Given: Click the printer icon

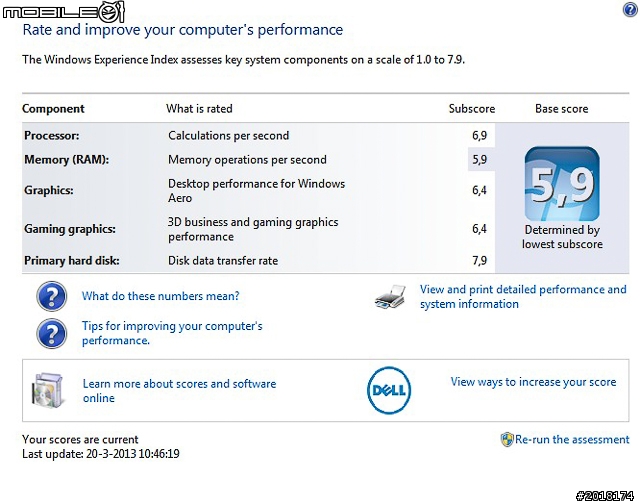Looking at the screenshot, I should coord(390,297).
